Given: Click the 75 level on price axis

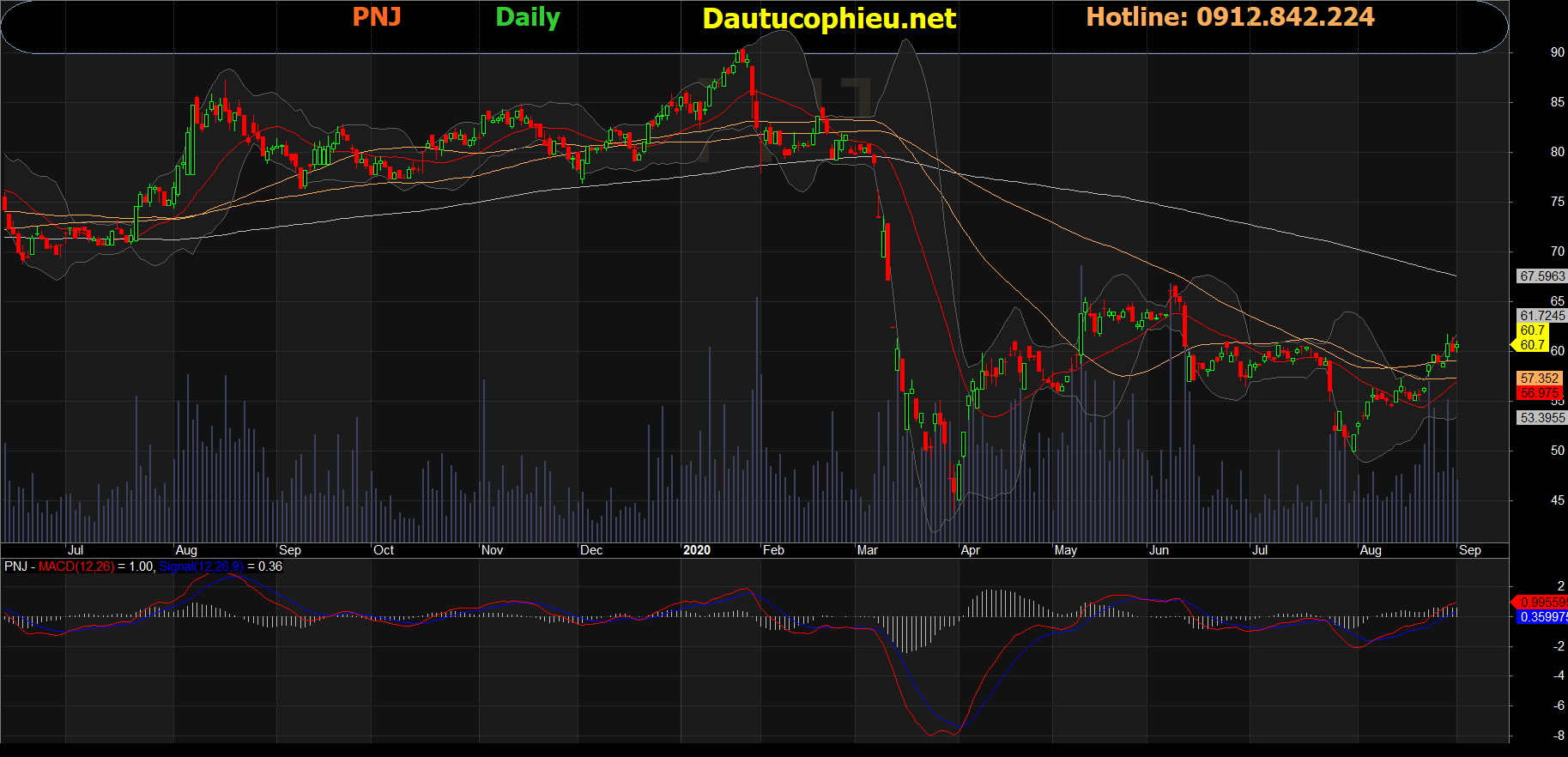Looking at the screenshot, I should [x=1557, y=202].
